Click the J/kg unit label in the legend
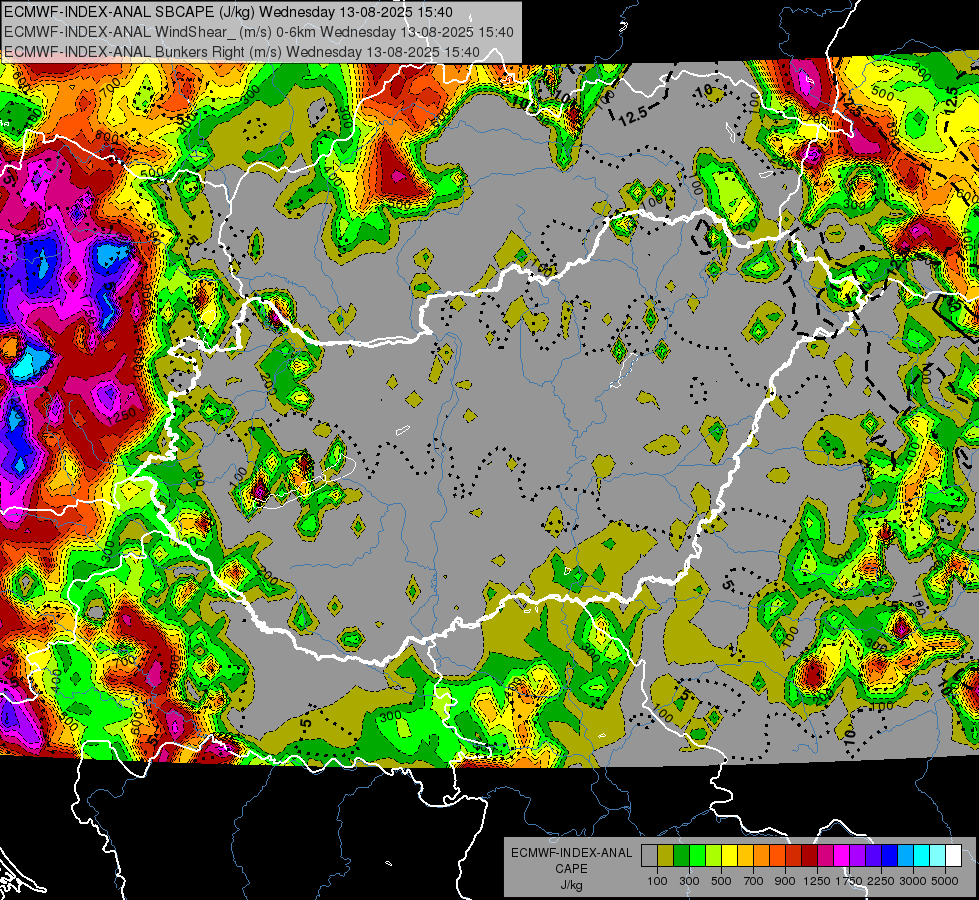The image size is (979, 900). (x=571, y=885)
